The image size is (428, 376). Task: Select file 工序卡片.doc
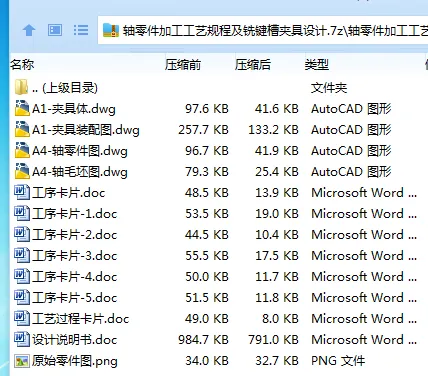[69, 193]
